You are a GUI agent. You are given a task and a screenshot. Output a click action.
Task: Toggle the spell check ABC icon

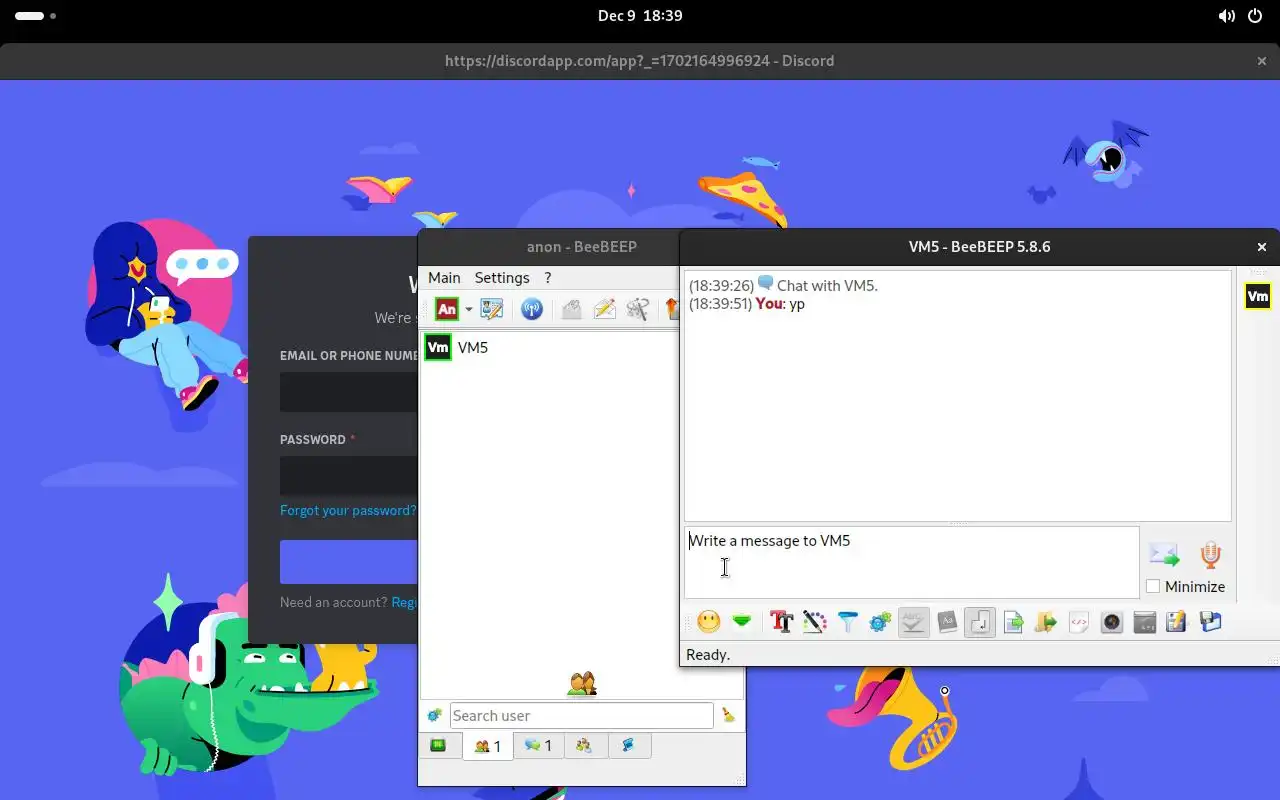click(914, 622)
